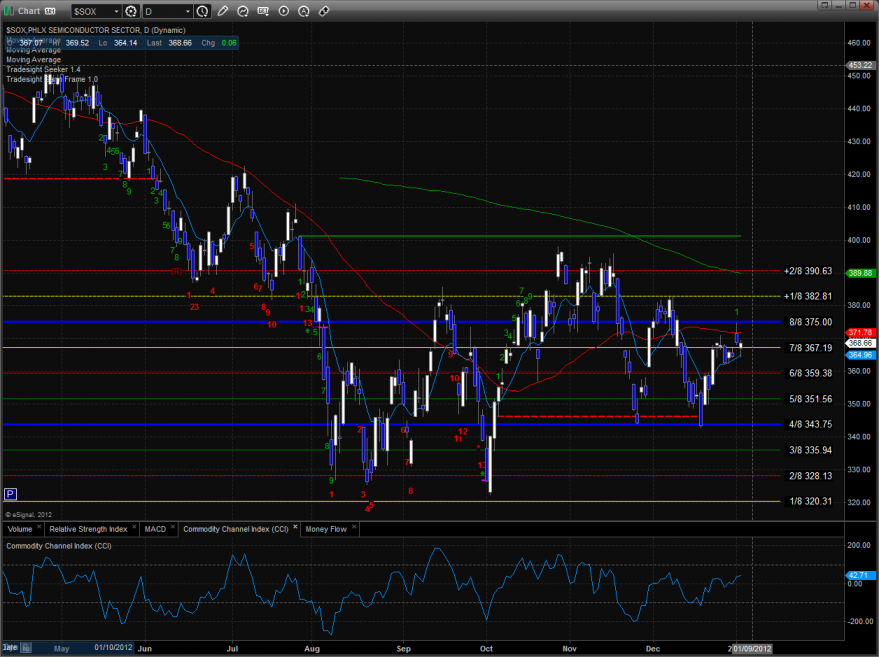Click the +2/8 390.63 level label

tap(808, 271)
